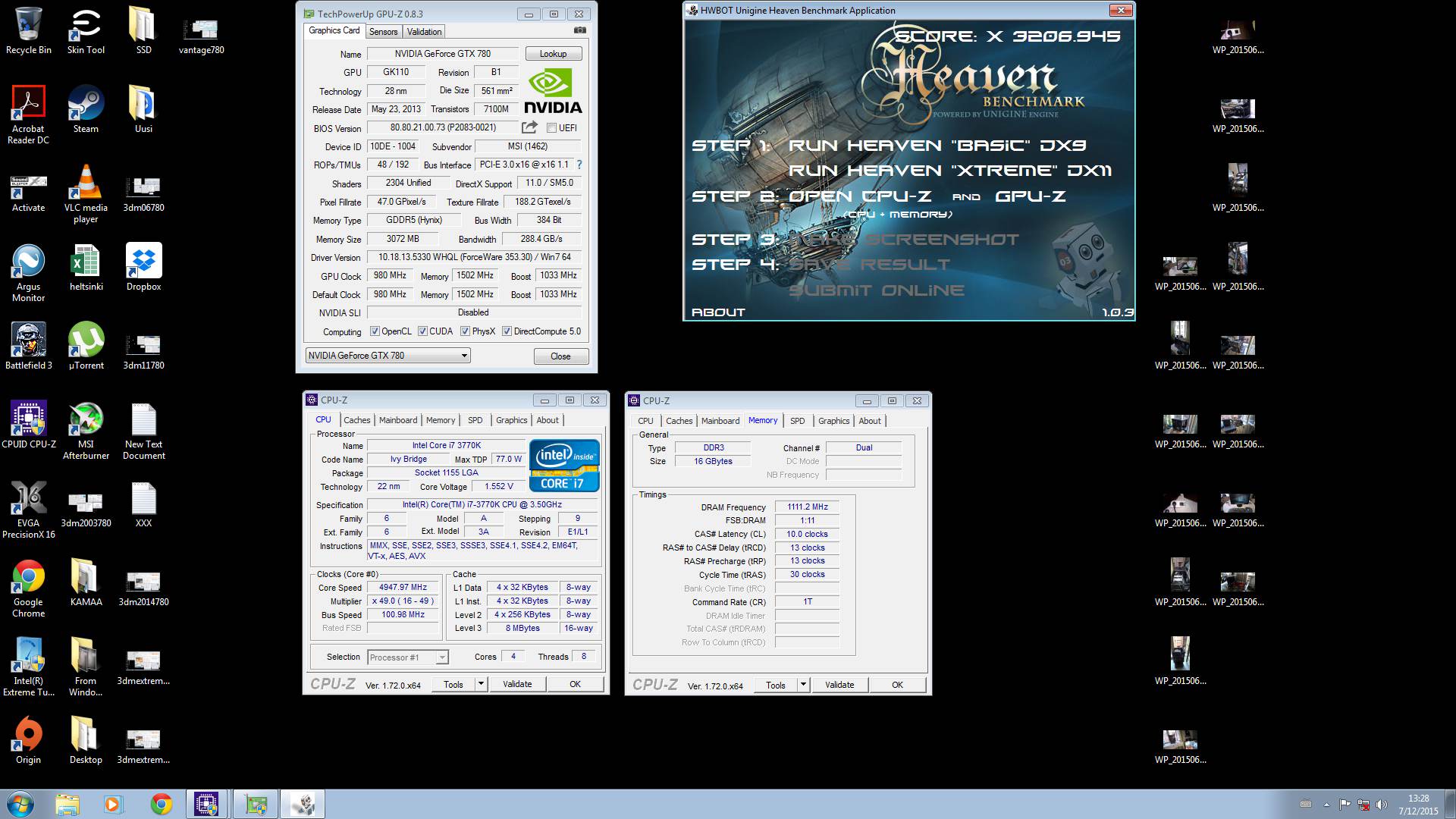Open the Recycle Bin desktop icon
Screen dimensions: 1456x819
(29, 30)
